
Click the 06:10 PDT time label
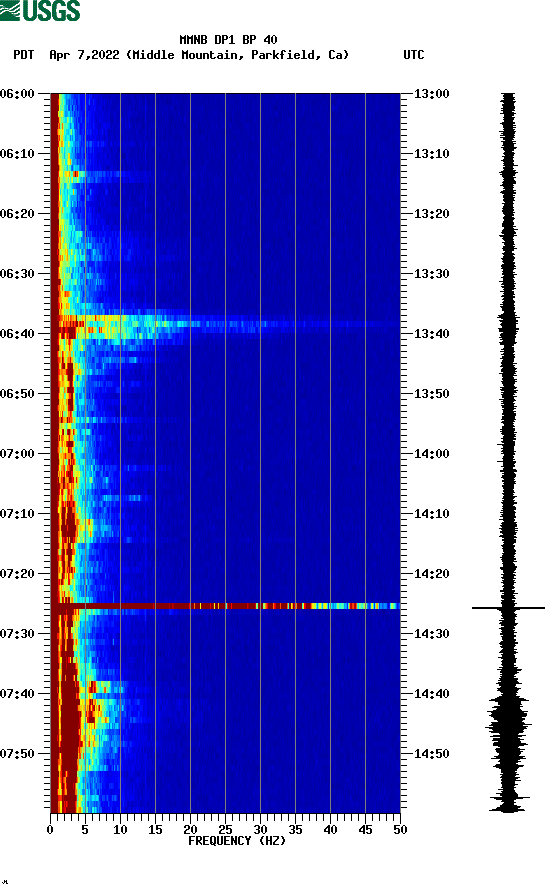click(x=17, y=154)
